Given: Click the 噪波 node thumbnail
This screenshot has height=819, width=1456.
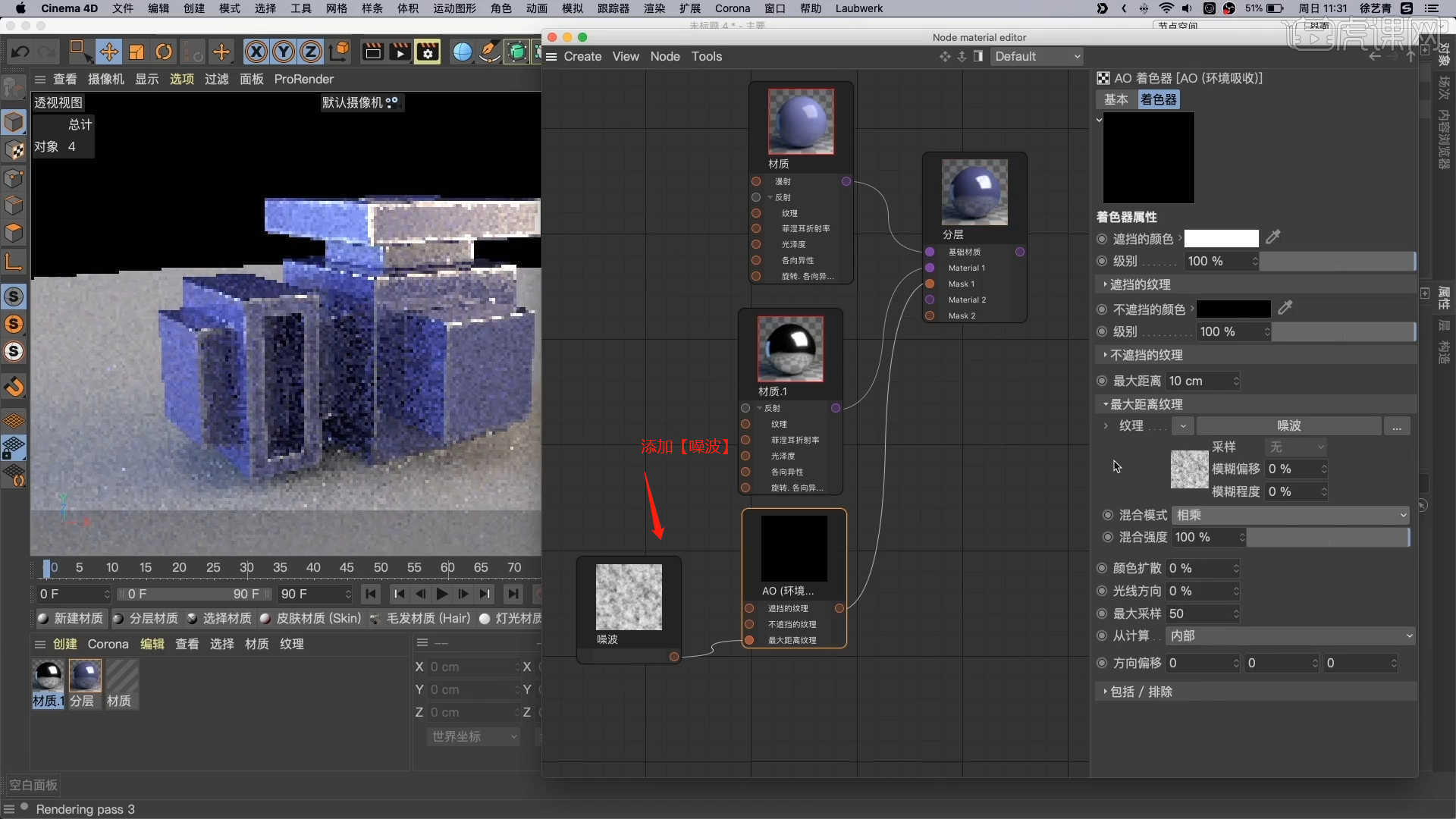Looking at the screenshot, I should [x=627, y=595].
